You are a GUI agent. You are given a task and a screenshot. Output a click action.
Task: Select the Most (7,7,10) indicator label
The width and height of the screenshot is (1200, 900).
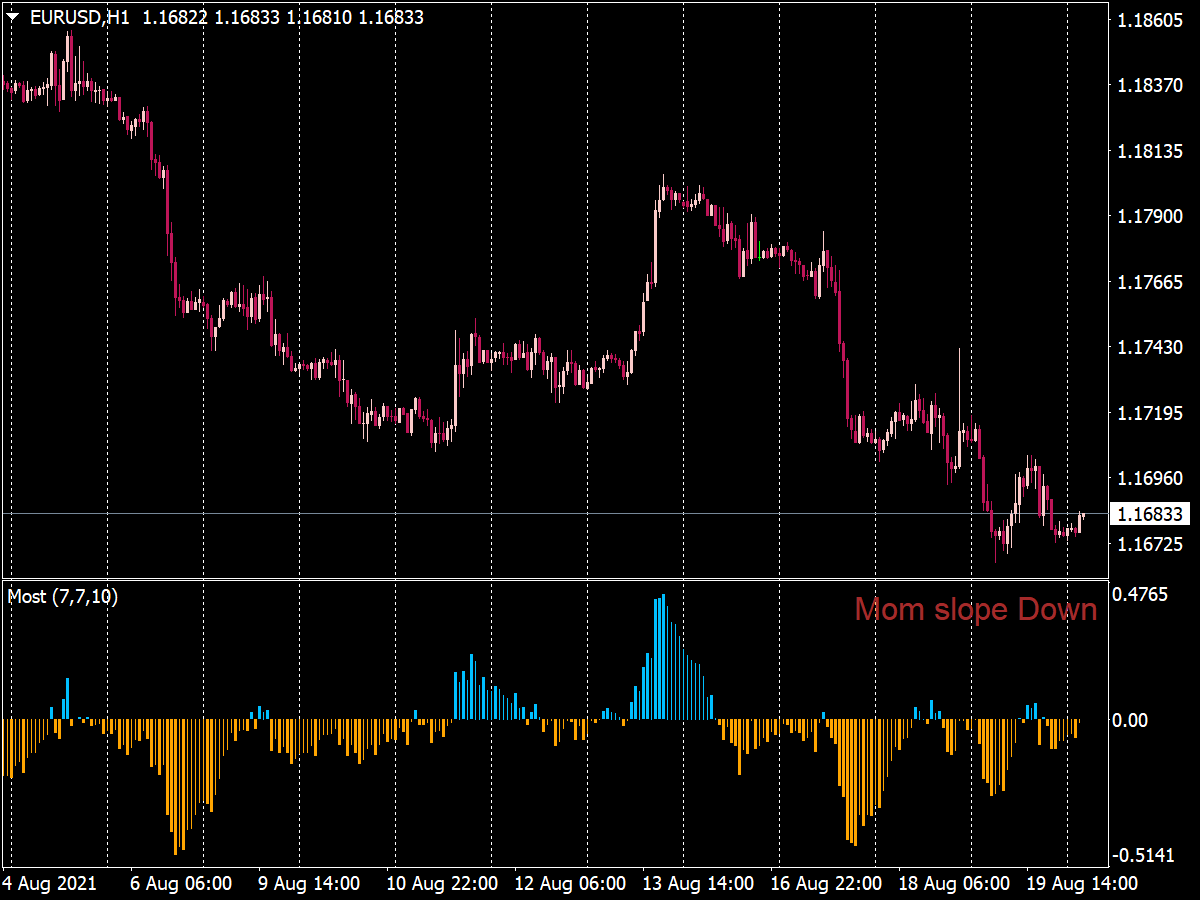(x=62, y=597)
